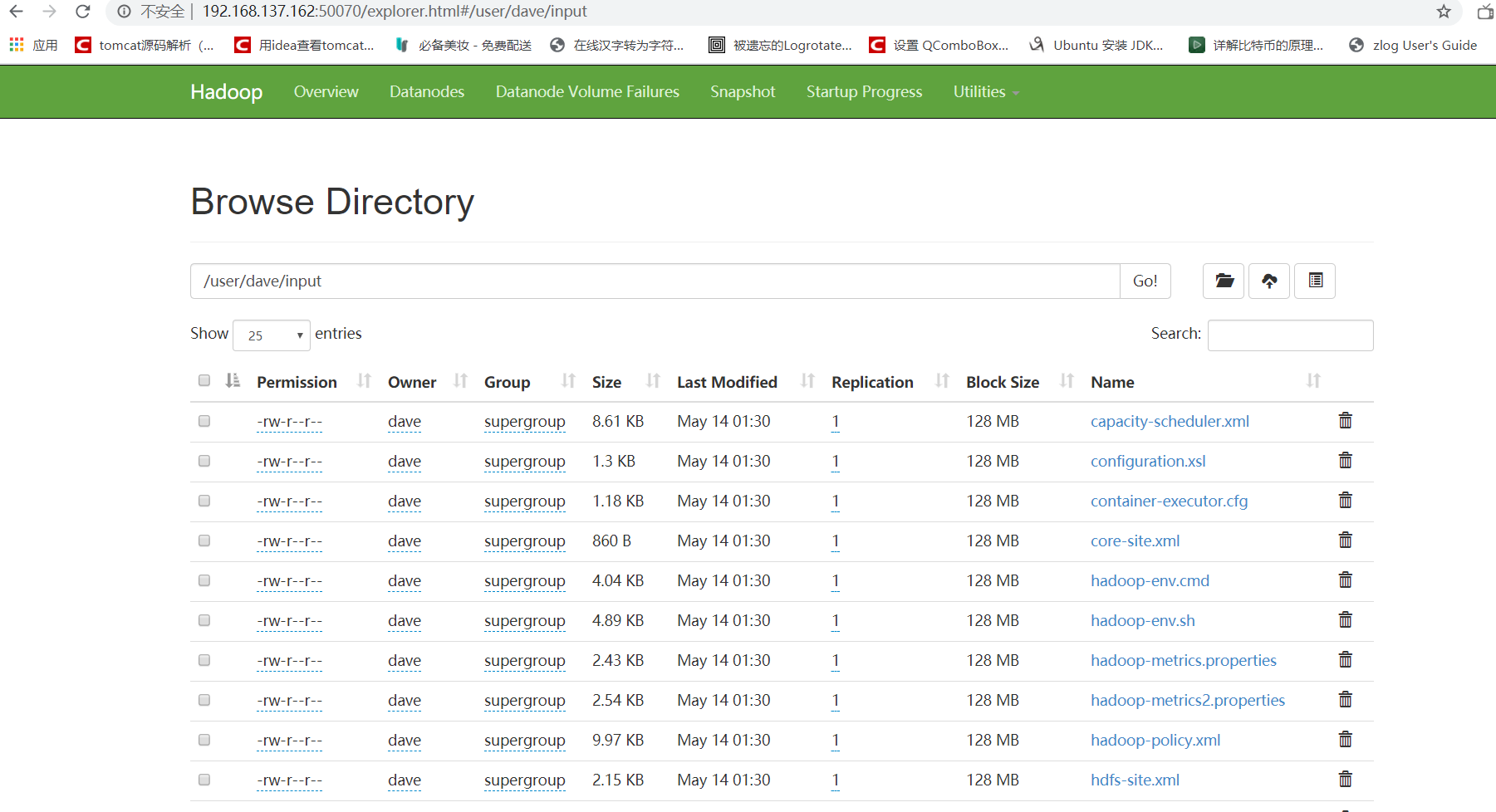Sort by Name column arrows
The height and width of the screenshot is (812, 1496).
pyautogui.click(x=1313, y=381)
